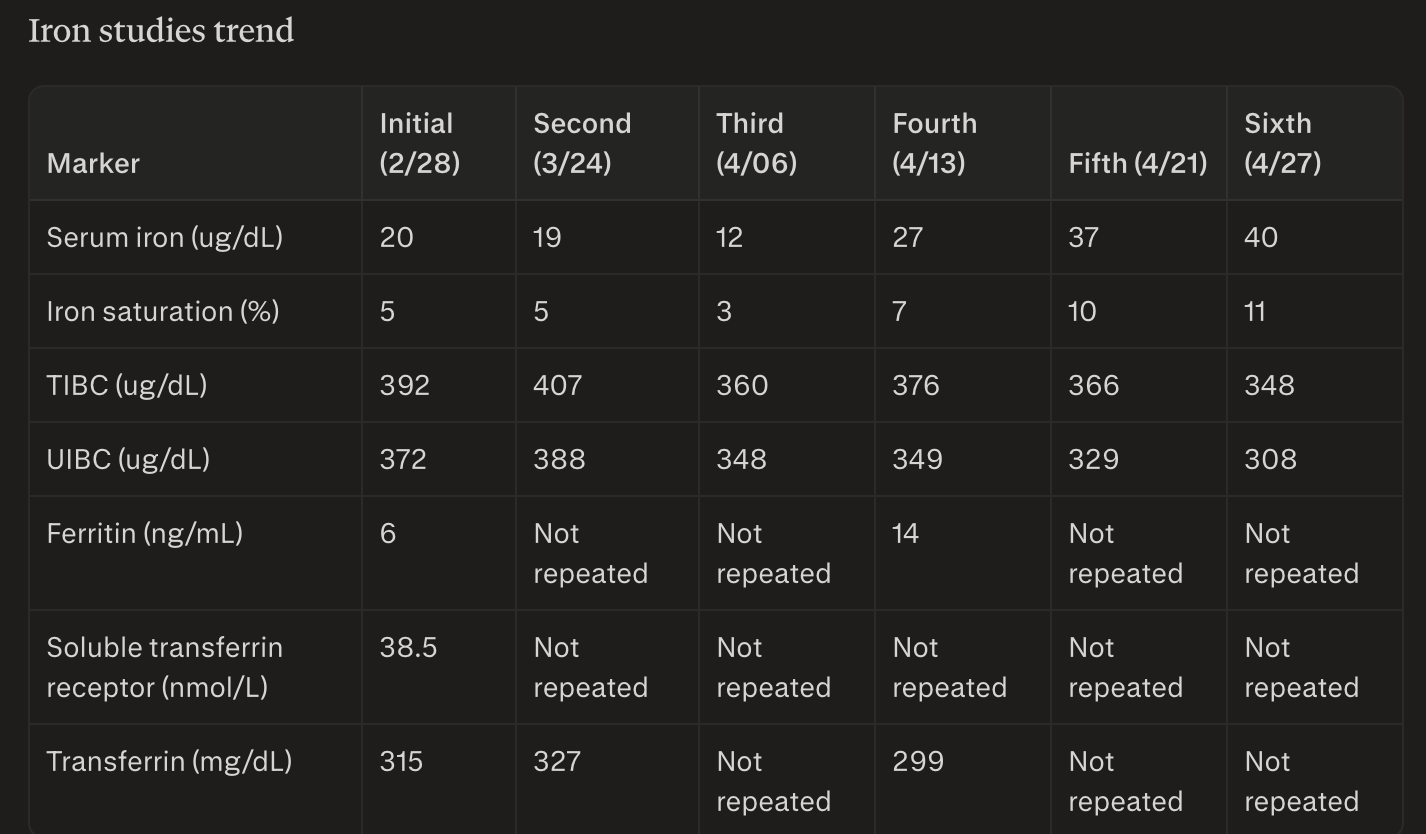Click the transferrin value 299
Screen dimensions: 1426x834
(918, 761)
